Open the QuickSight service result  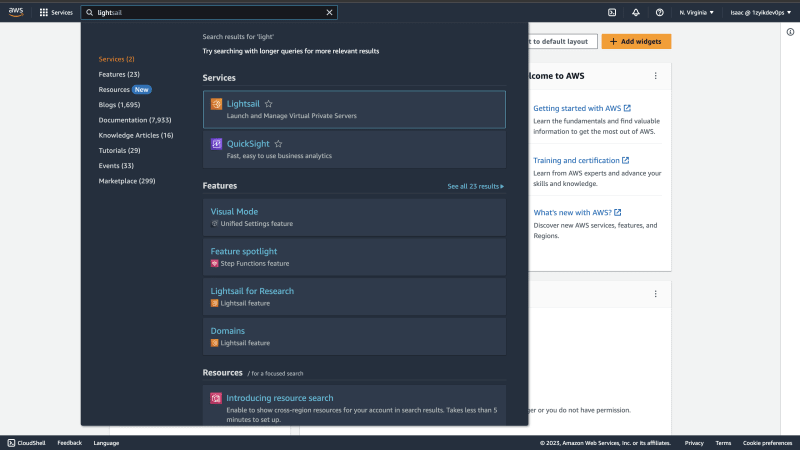pyautogui.click(x=354, y=149)
